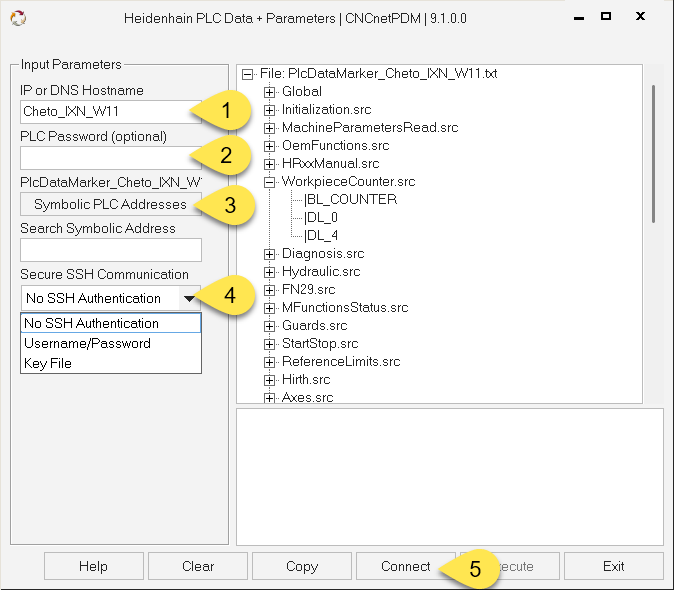Select the |DL_4 tree entry
Viewport: 674px width, 590px height.
pyautogui.click(x=321, y=235)
